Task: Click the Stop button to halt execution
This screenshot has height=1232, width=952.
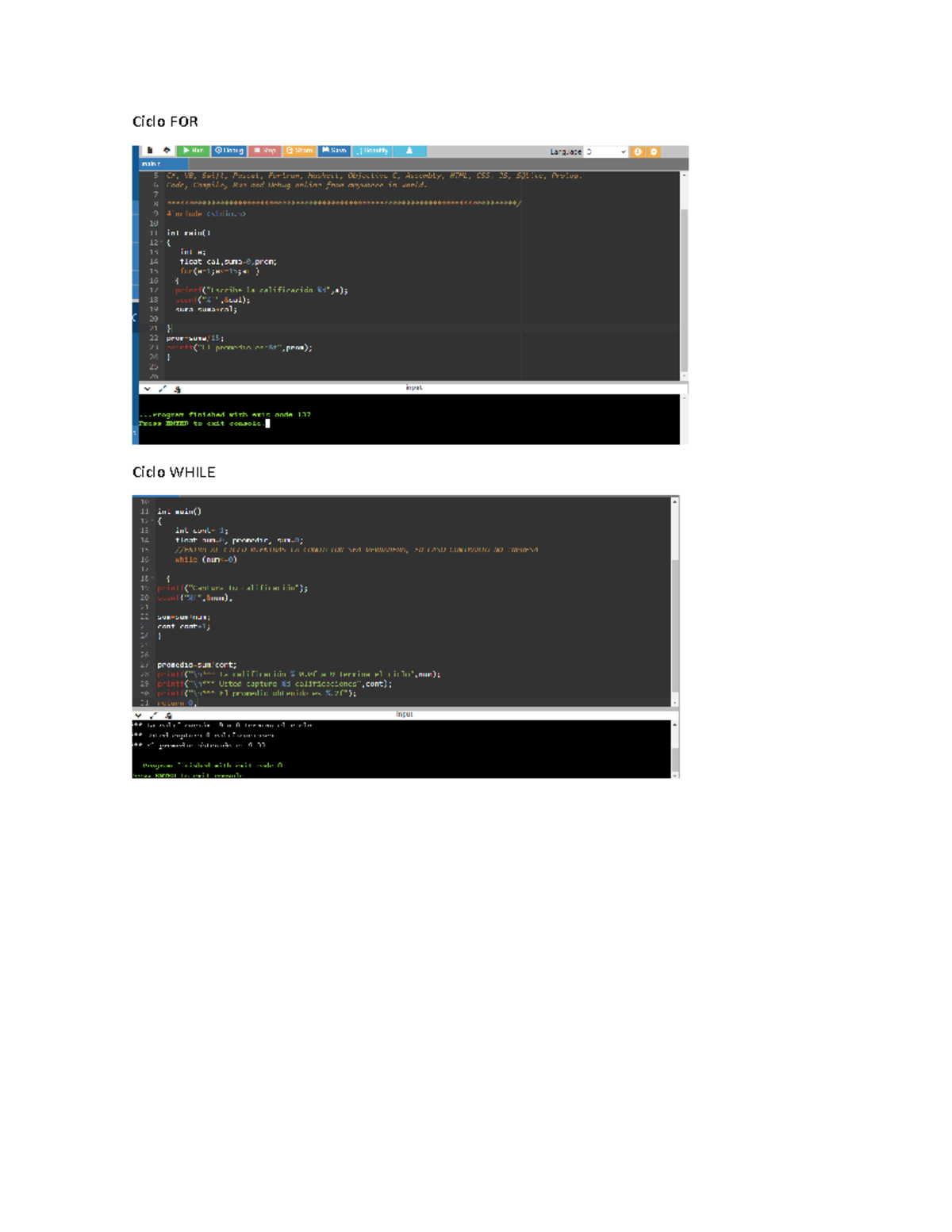Action: pyautogui.click(x=264, y=150)
